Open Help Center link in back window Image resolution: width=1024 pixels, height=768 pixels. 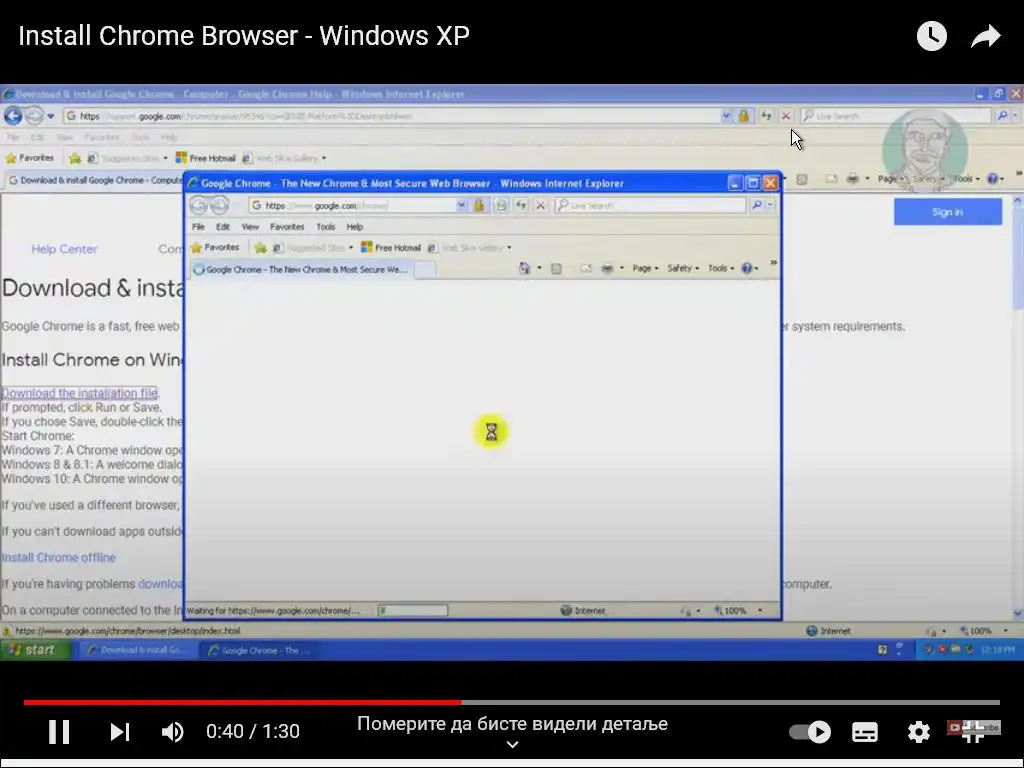click(x=64, y=249)
